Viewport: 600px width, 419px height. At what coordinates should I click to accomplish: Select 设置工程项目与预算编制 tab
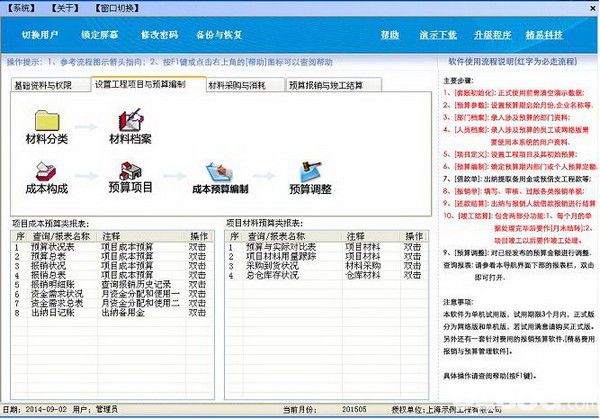coord(148,84)
